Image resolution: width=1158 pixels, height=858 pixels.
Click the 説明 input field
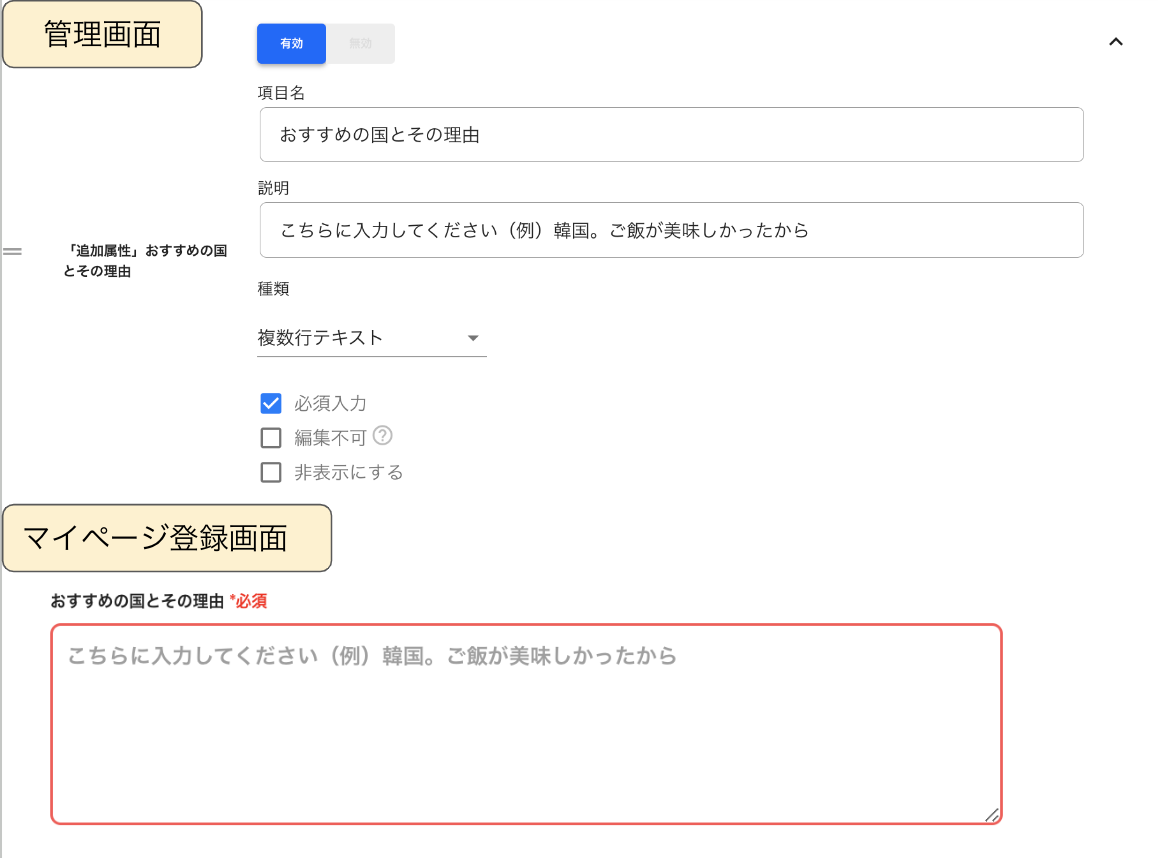point(671,230)
